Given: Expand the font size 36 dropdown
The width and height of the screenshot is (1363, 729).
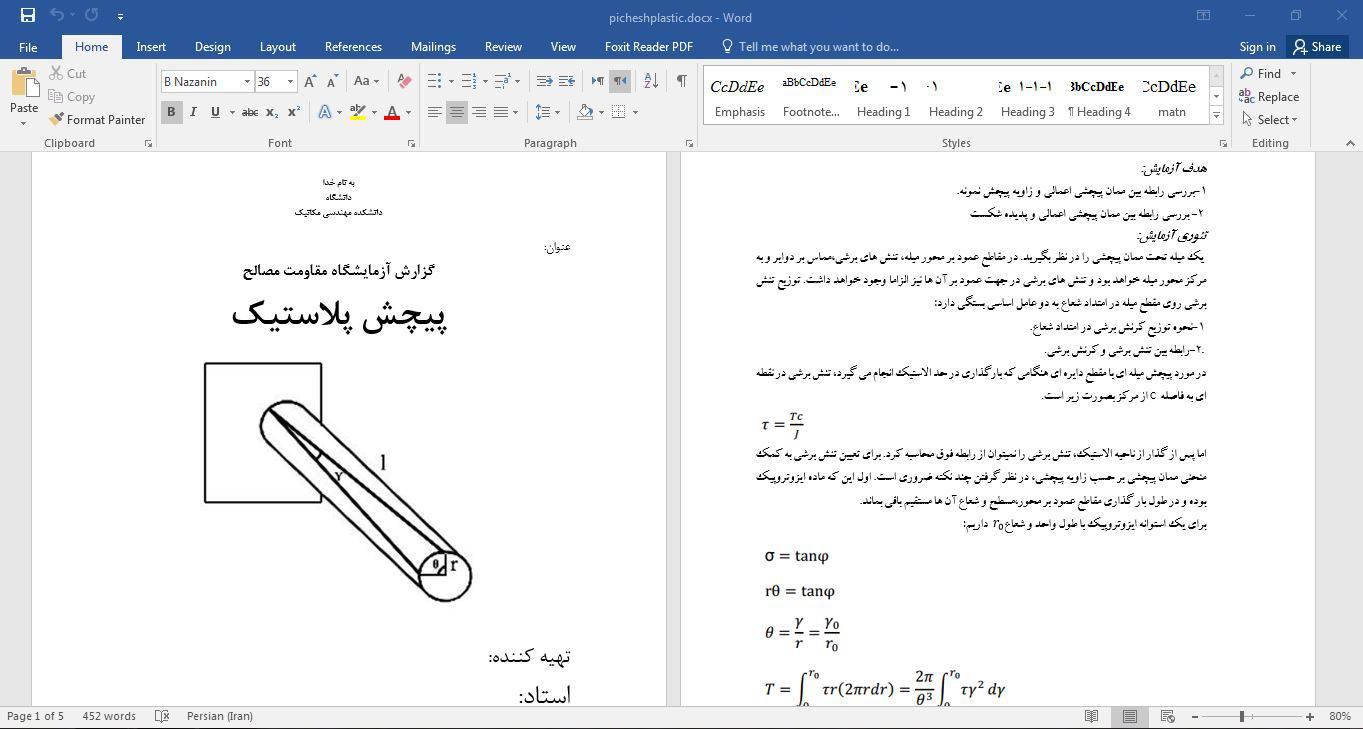Looking at the screenshot, I should tap(290, 82).
